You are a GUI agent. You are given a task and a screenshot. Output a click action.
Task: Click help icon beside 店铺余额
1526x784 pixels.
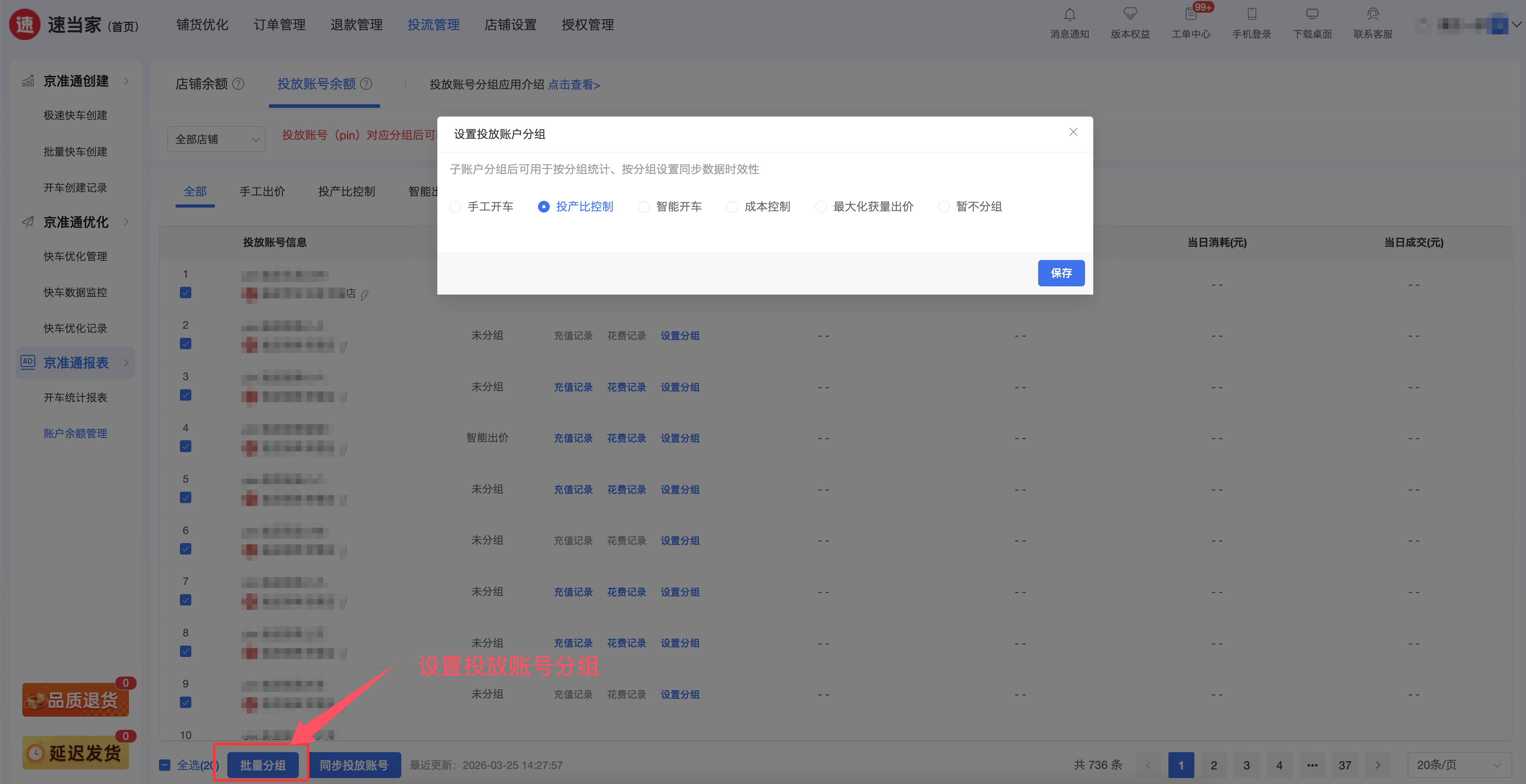pos(238,84)
